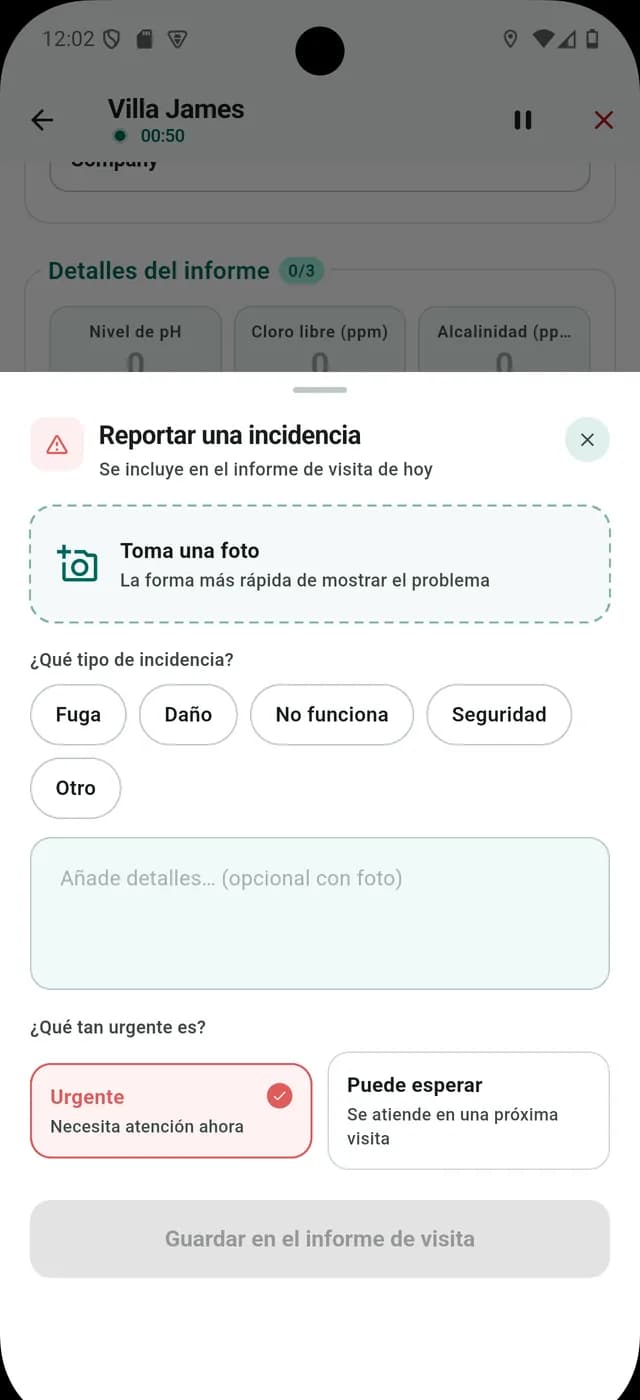Tap the Detalles del informe heading

coord(159,271)
